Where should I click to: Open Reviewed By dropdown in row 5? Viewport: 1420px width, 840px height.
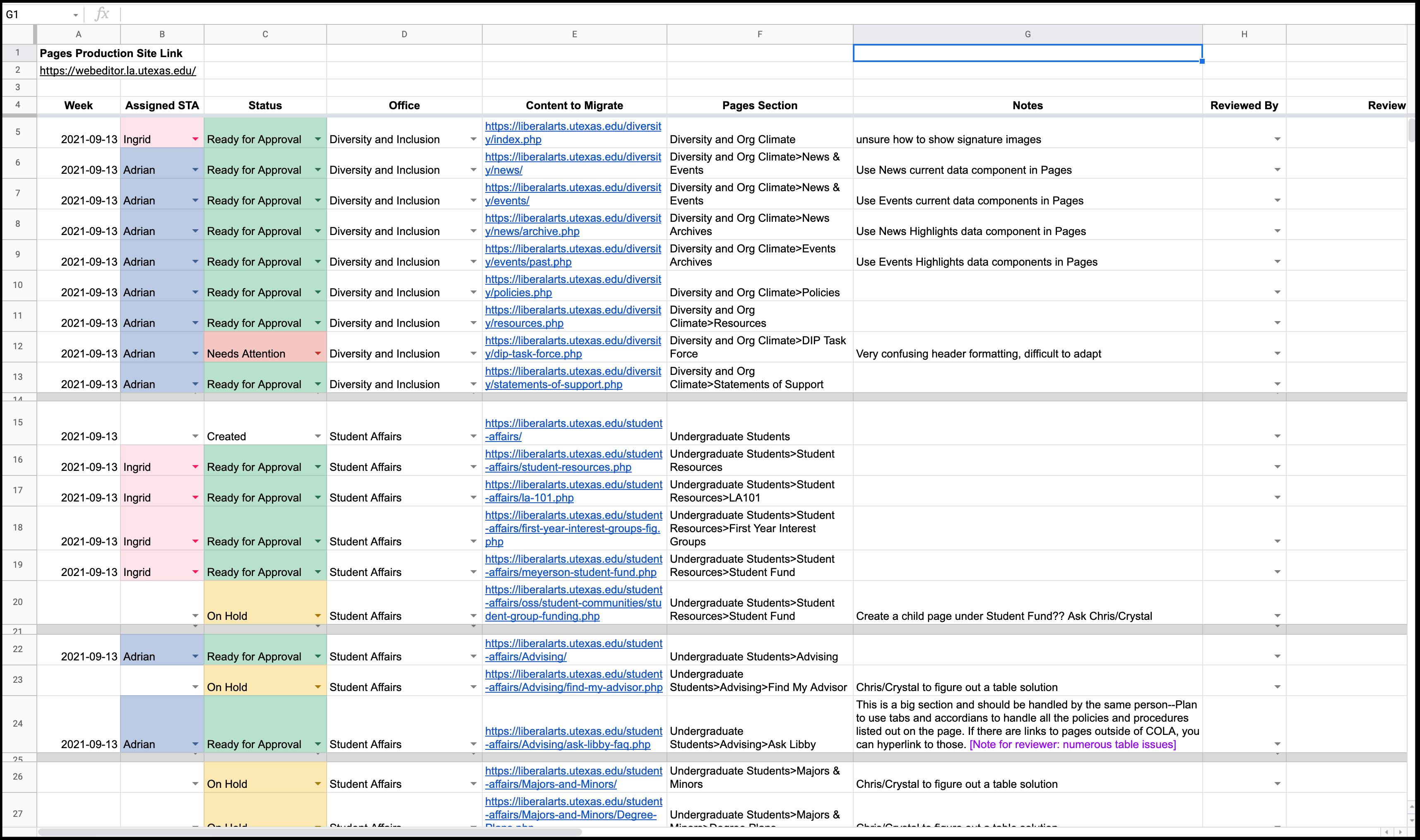click(x=1277, y=139)
